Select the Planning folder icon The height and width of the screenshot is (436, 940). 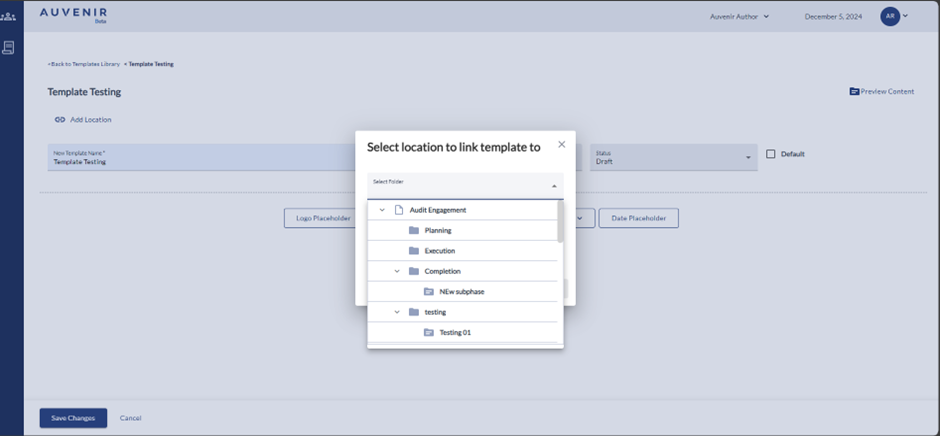pyautogui.click(x=414, y=230)
